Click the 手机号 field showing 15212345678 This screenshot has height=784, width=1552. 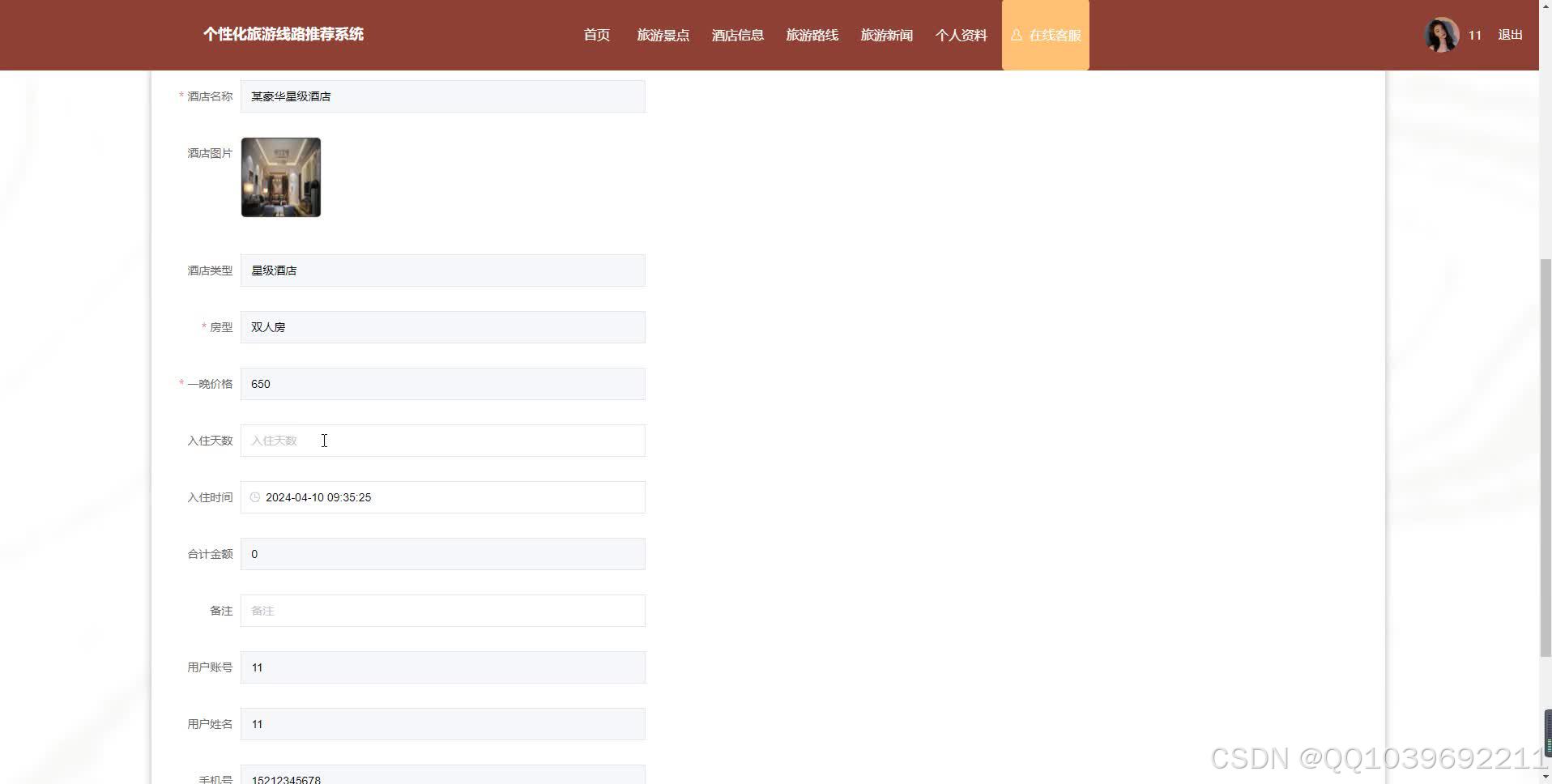(442, 774)
